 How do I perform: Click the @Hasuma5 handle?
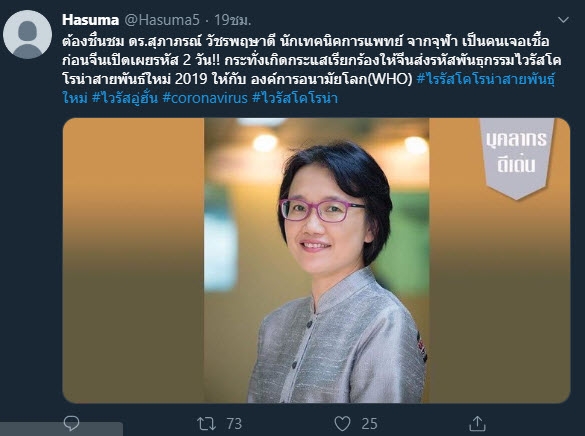[x=162, y=20]
